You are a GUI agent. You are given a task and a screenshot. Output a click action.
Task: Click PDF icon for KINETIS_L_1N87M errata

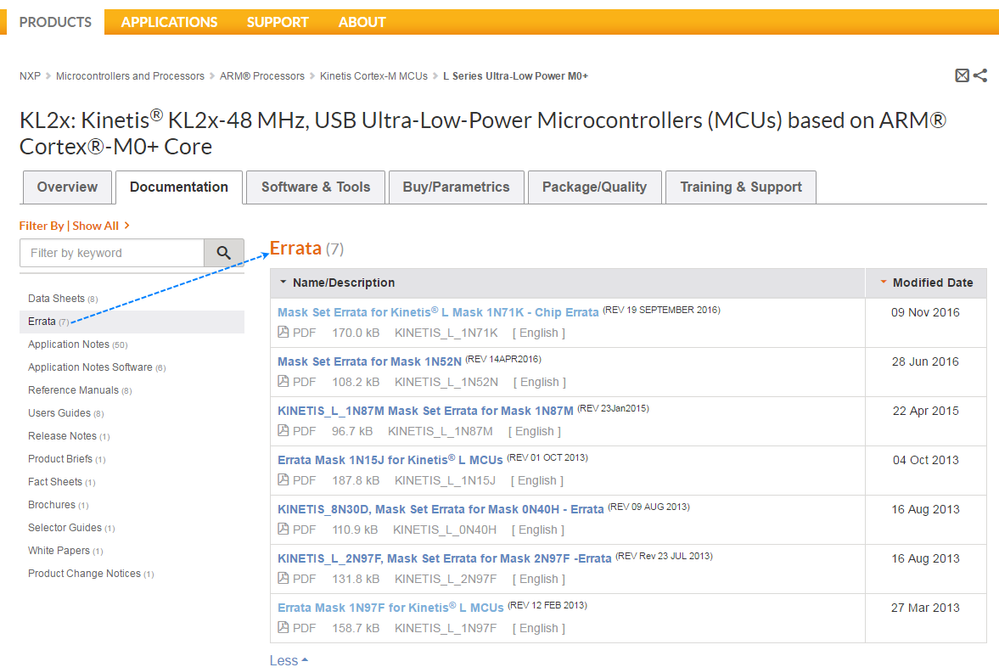coord(284,431)
